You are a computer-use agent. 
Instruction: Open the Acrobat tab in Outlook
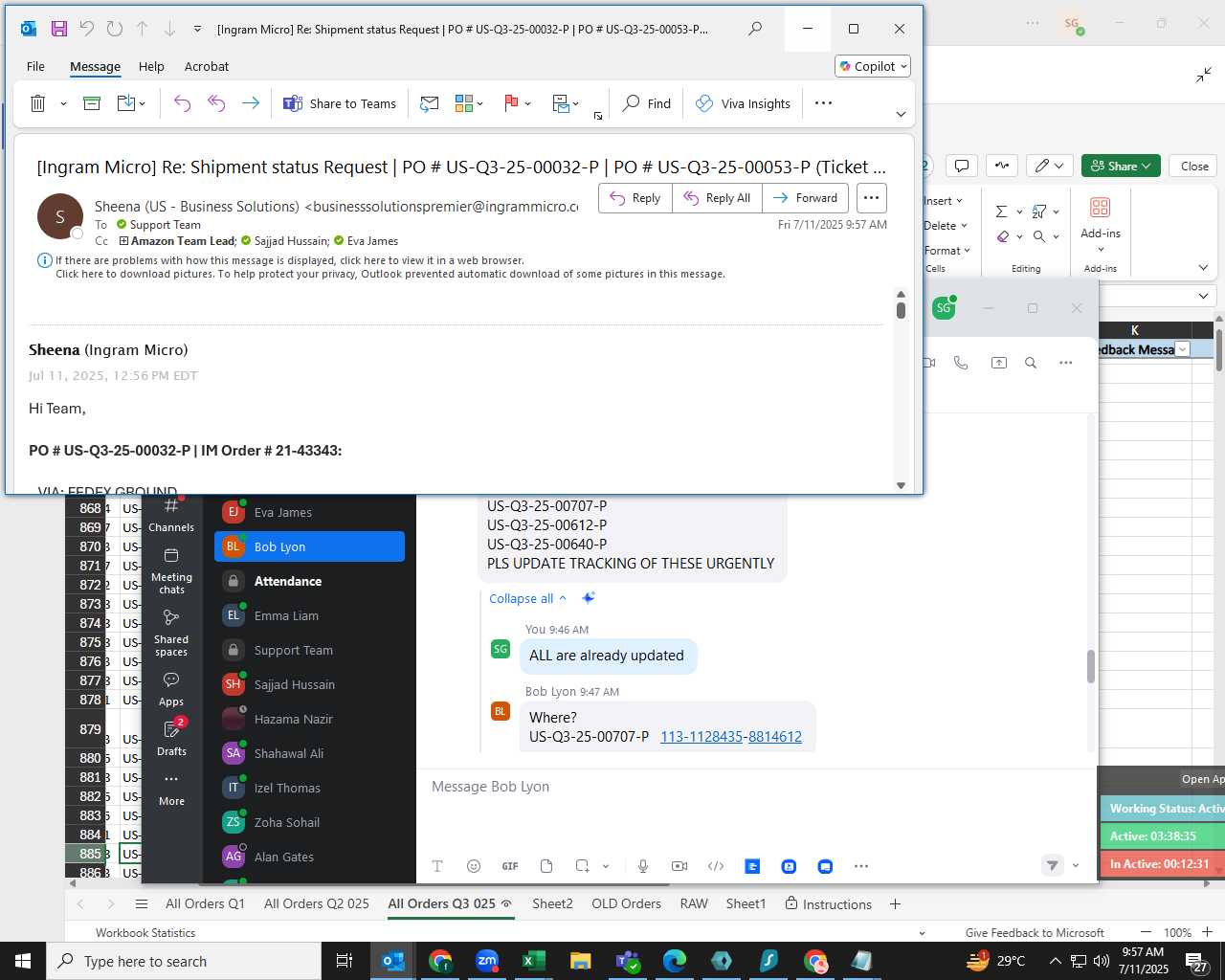pos(207,66)
